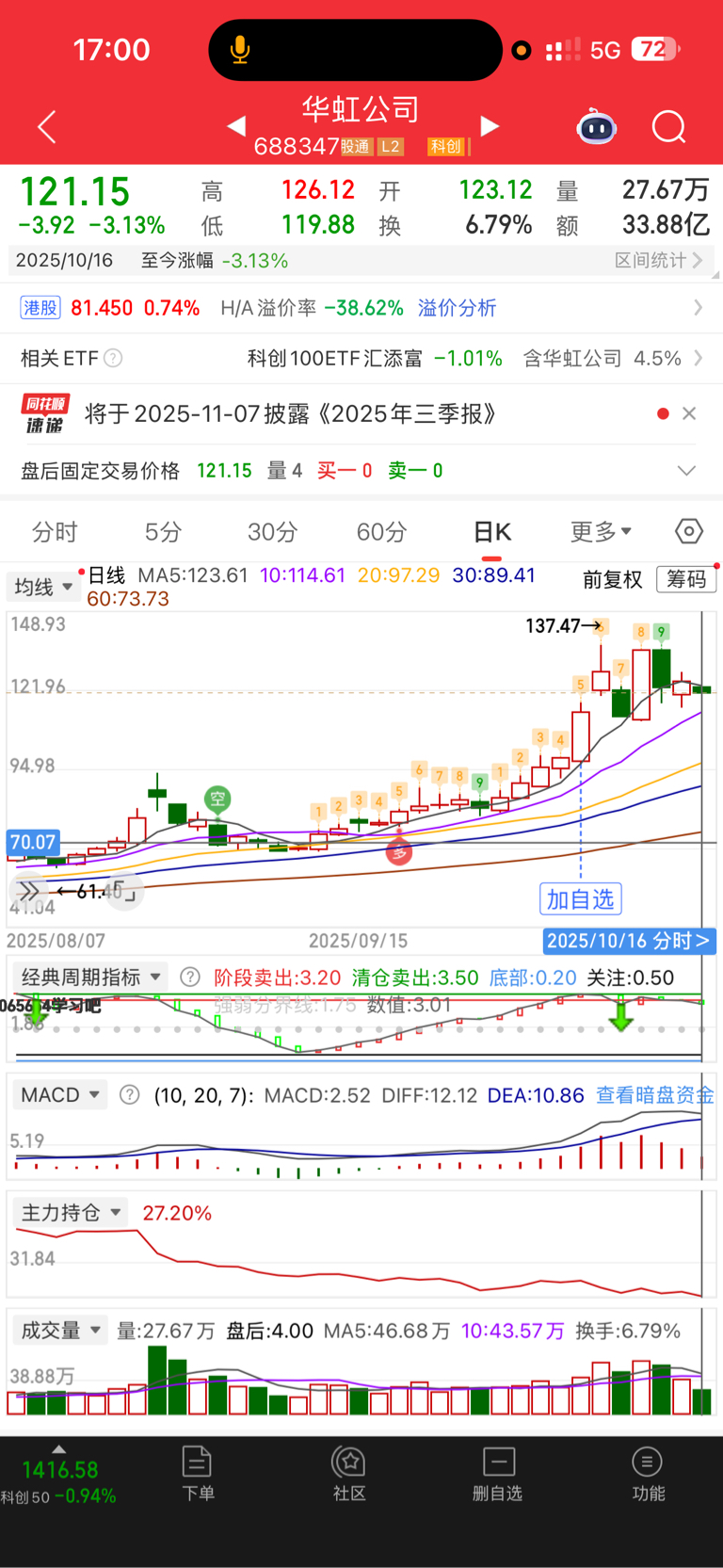Select the 日K tab

(491, 532)
